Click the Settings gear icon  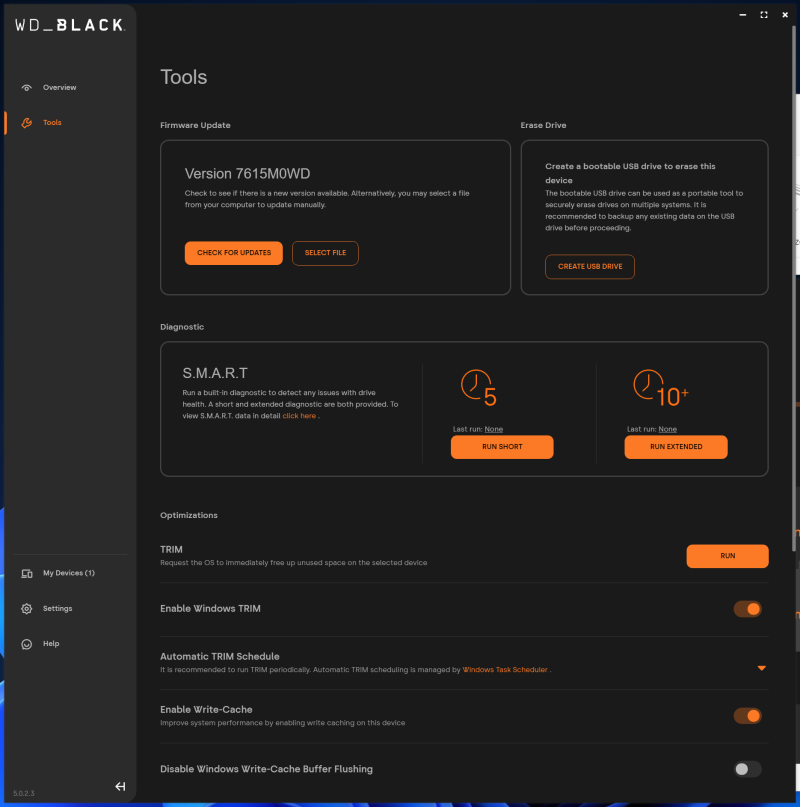[x=27, y=609]
